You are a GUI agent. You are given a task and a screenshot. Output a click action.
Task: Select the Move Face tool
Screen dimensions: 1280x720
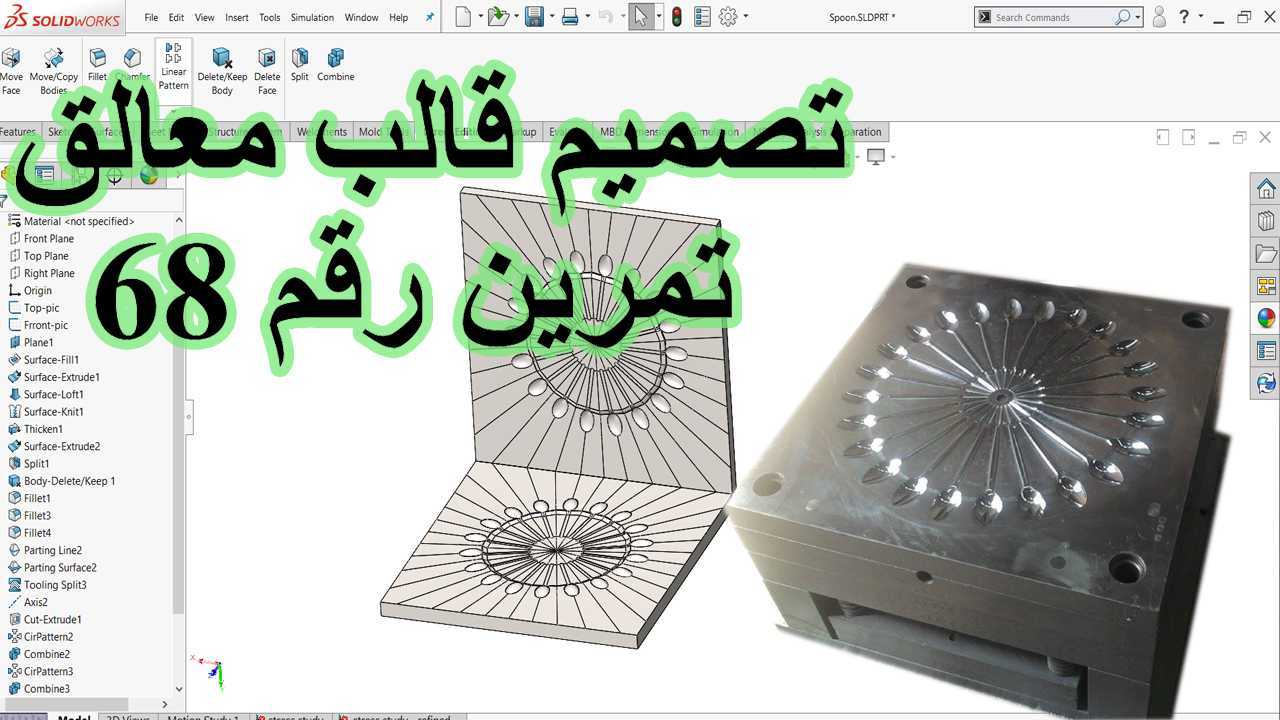pos(11,71)
